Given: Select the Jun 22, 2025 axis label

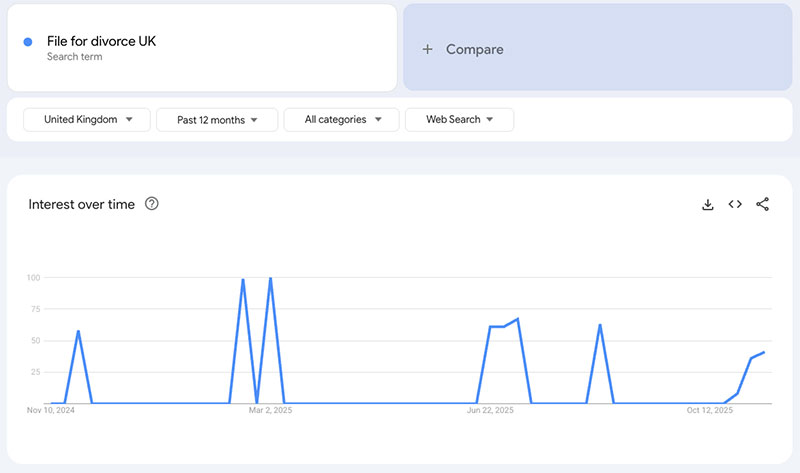Looking at the screenshot, I should pos(490,410).
